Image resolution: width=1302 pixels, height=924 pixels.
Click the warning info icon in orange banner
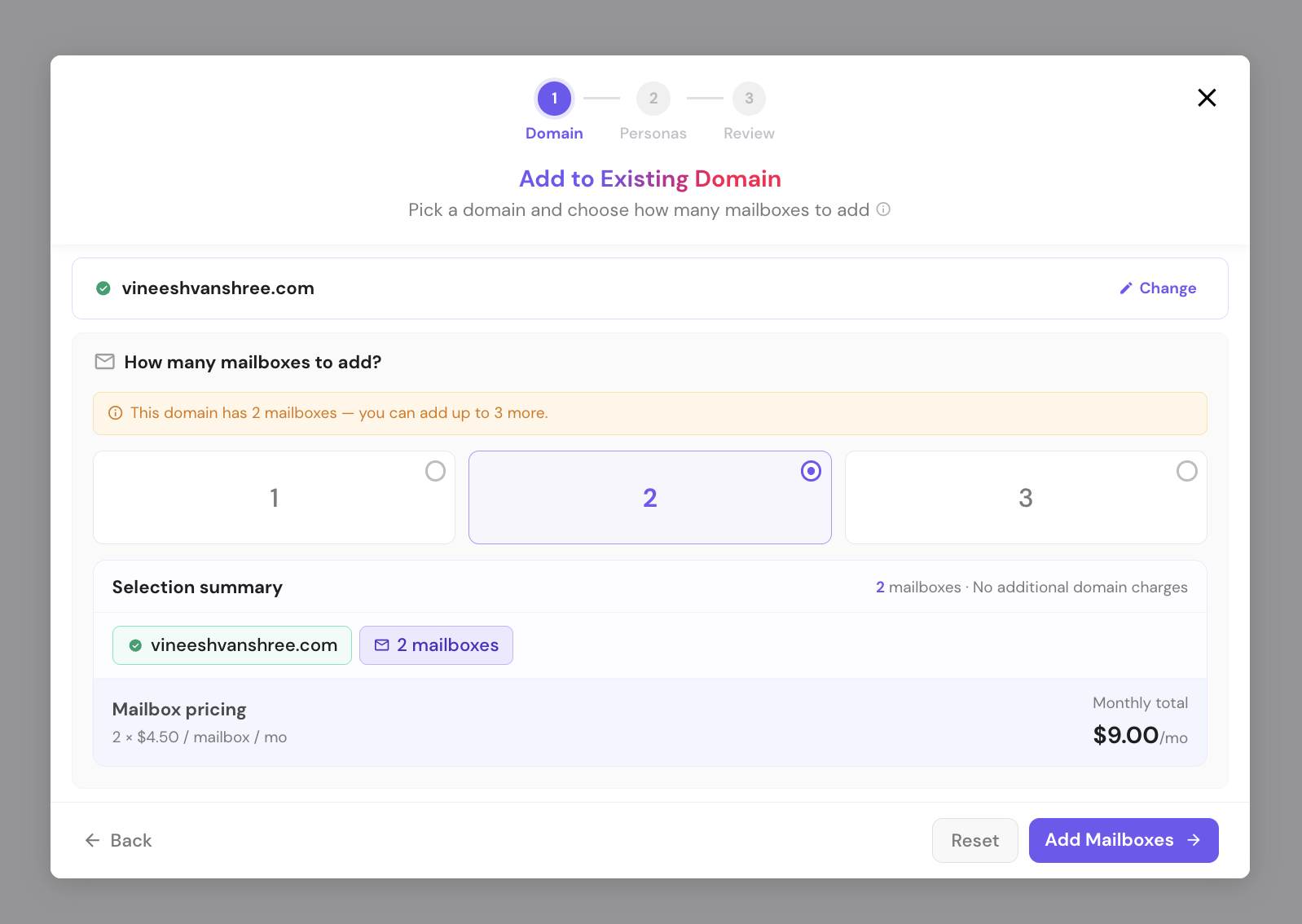[116, 413]
